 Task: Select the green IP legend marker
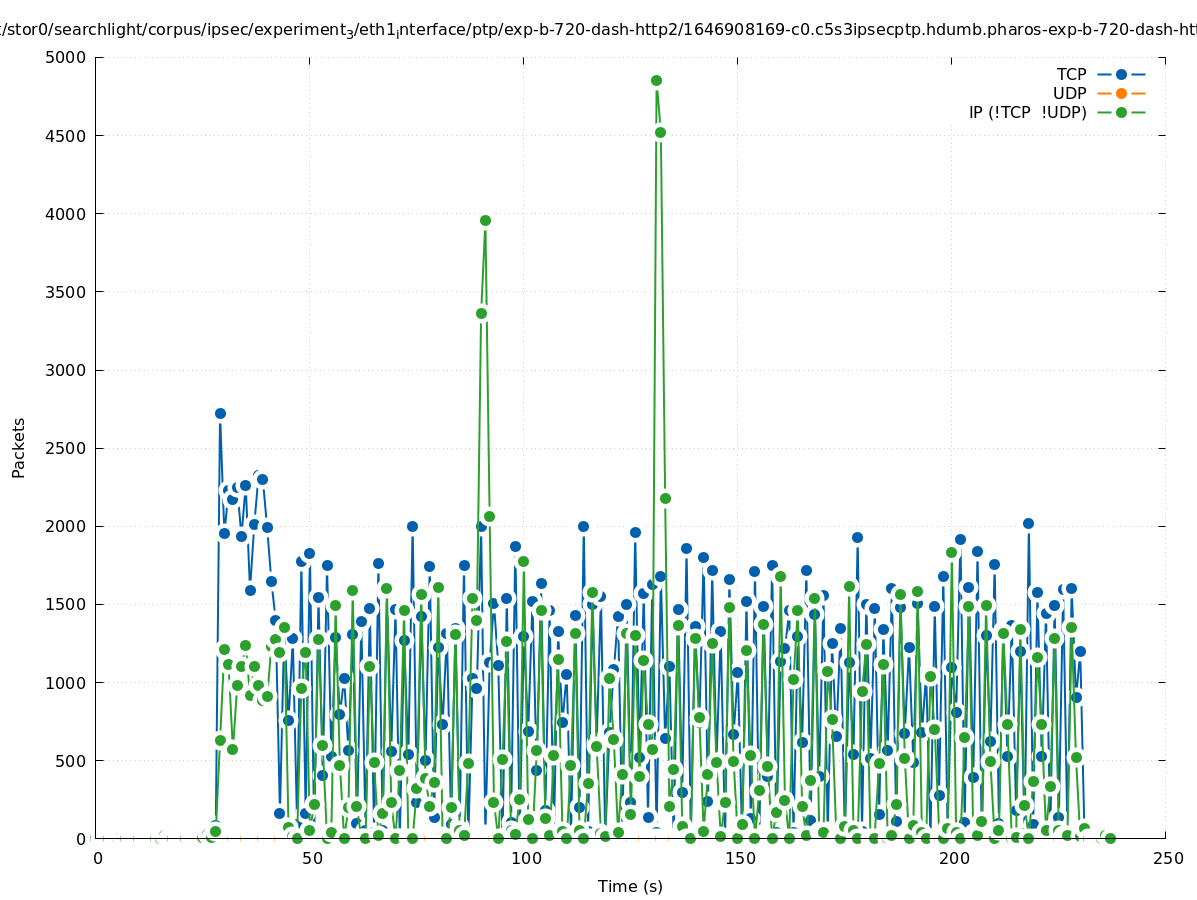coord(1121,112)
